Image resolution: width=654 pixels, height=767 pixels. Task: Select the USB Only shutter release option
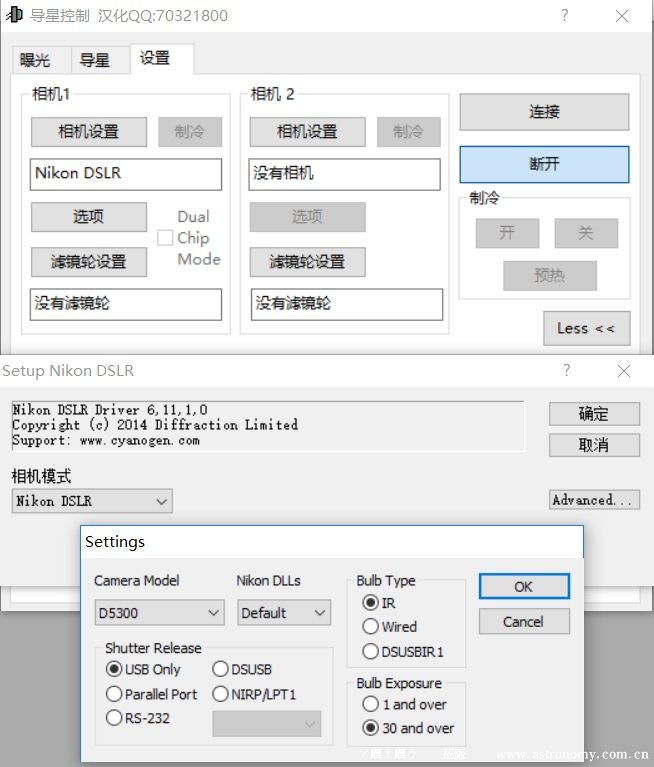click(x=115, y=669)
